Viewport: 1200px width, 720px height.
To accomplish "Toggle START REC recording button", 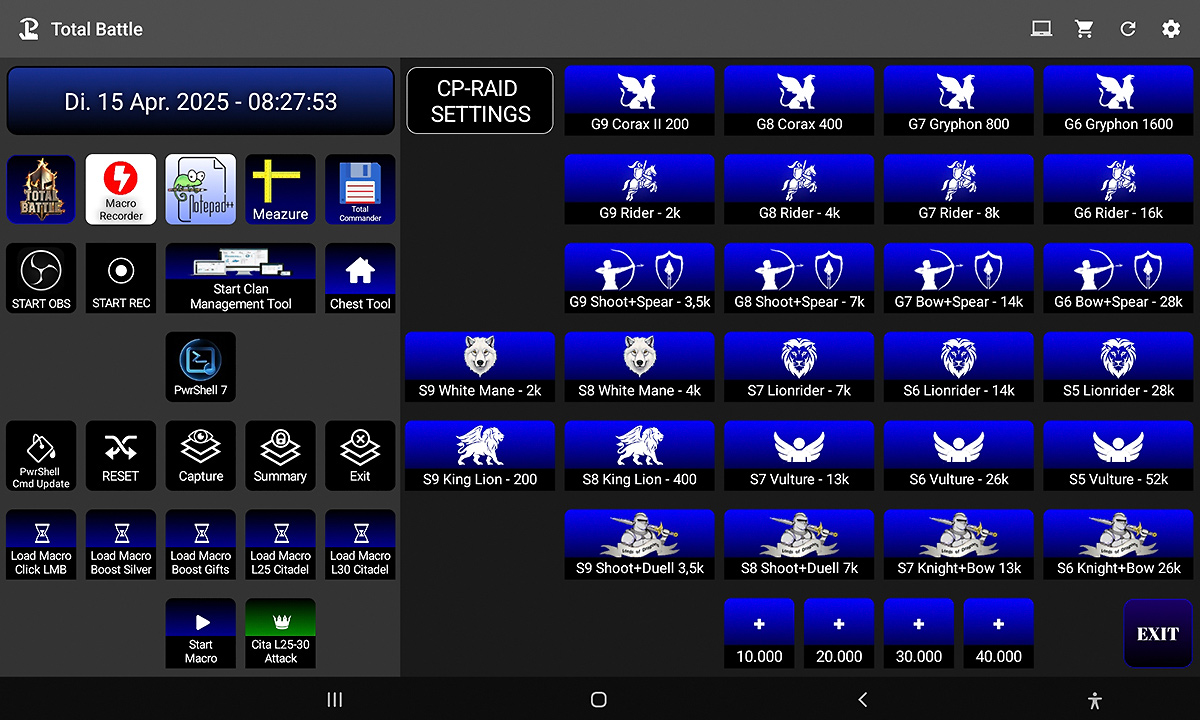I will 121,279.
